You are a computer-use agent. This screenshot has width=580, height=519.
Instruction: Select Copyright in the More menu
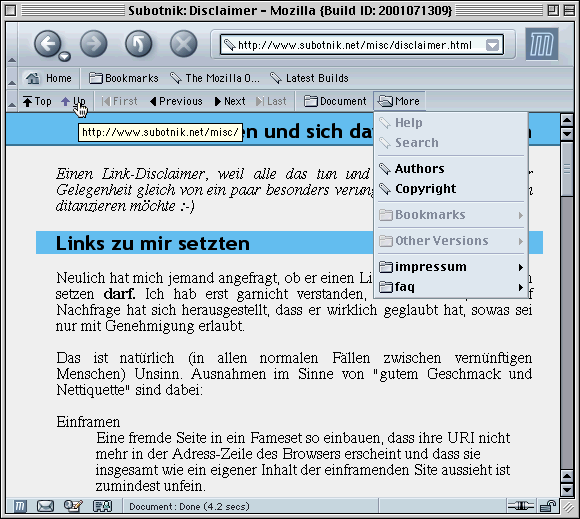click(x=451, y=189)
